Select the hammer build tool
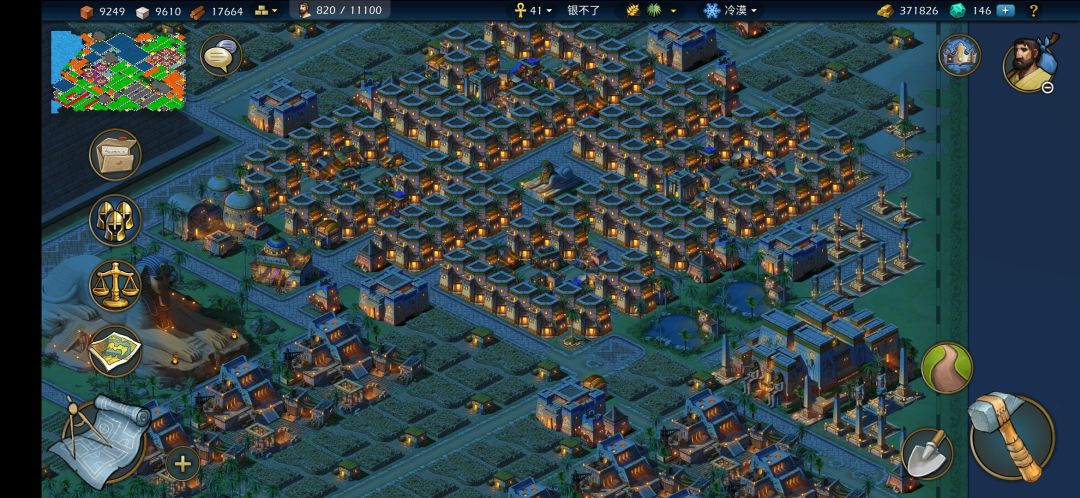 (1010, 437)
